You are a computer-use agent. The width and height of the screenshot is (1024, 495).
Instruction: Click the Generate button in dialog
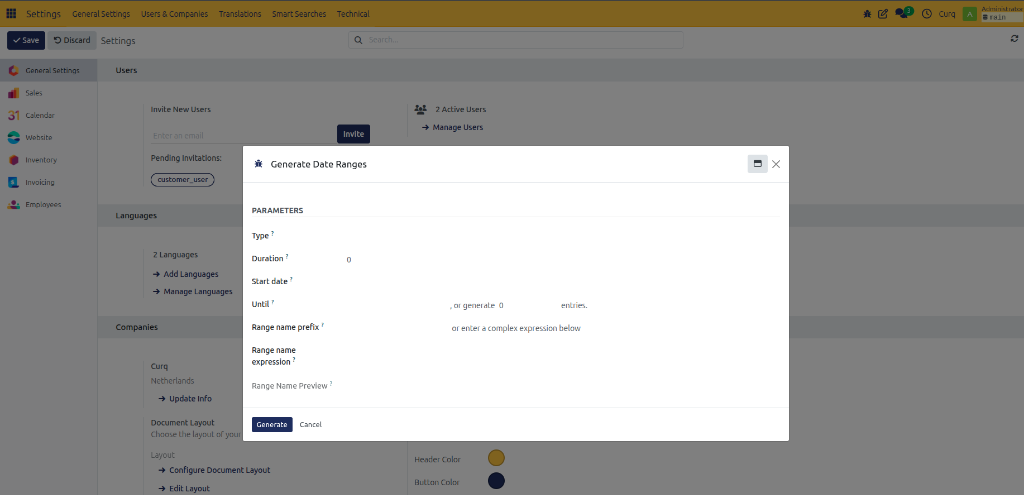click(x=272, y=424)
